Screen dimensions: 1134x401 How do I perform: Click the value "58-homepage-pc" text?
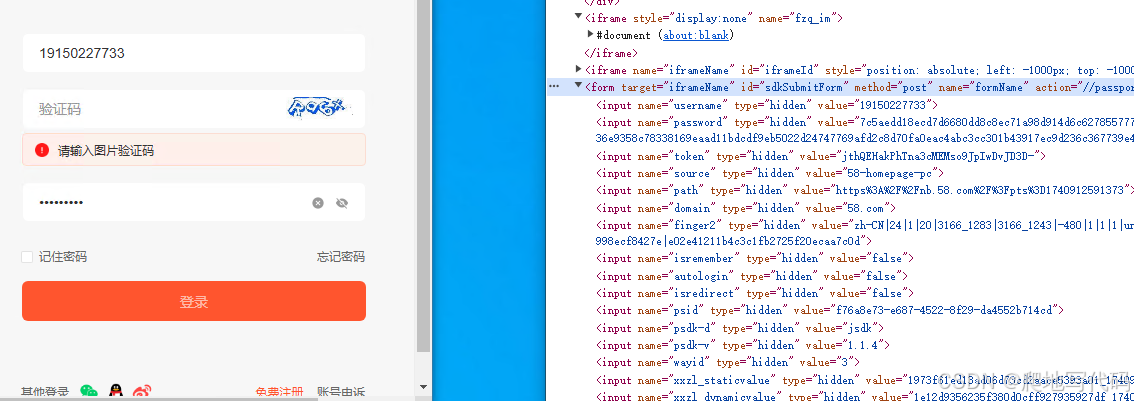(892, 173)
